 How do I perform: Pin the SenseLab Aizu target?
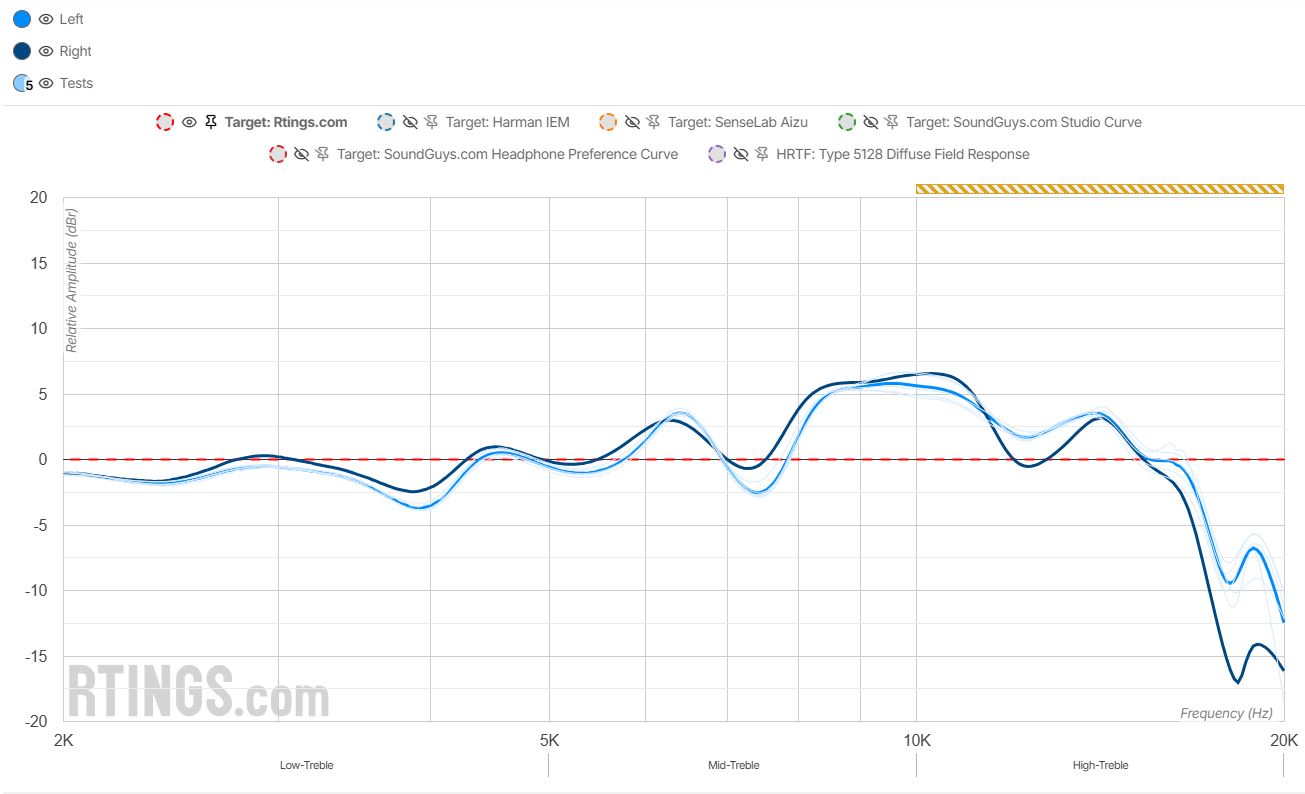(x=653, y=122)
